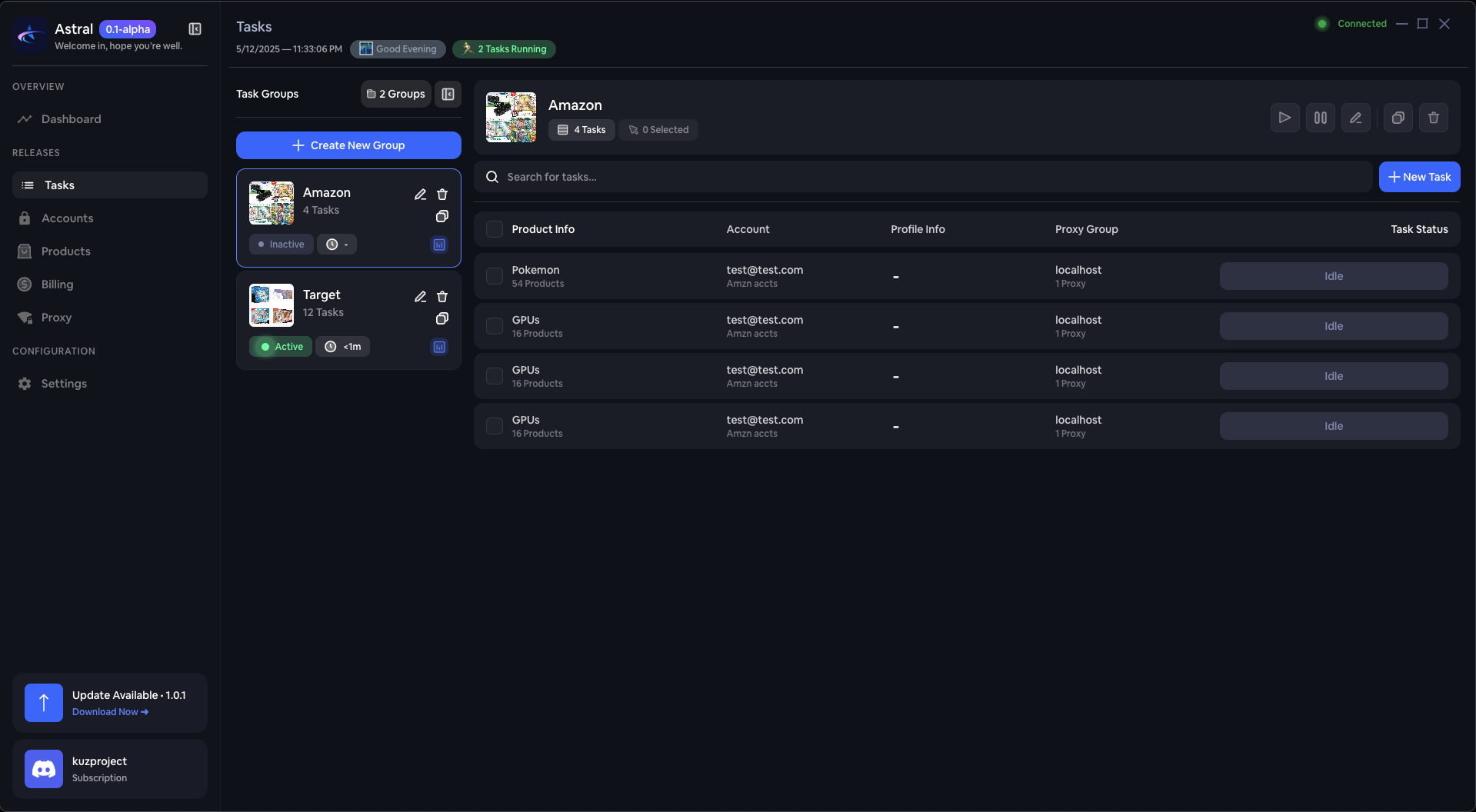
Task: Click the 2 Groups badge
Action: tap(396, 94)
